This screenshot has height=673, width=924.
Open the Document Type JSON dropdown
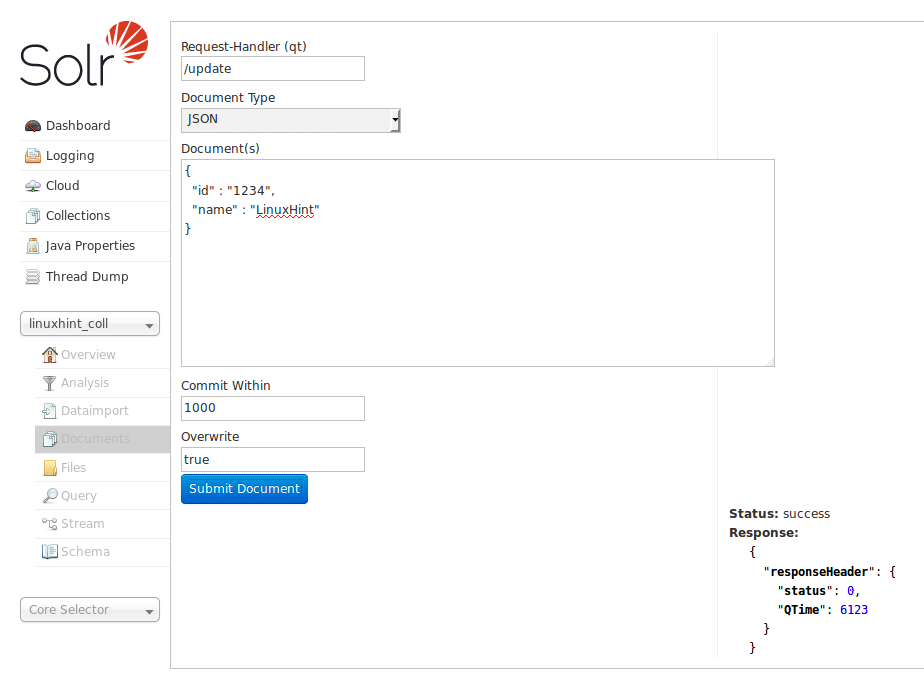290,120
